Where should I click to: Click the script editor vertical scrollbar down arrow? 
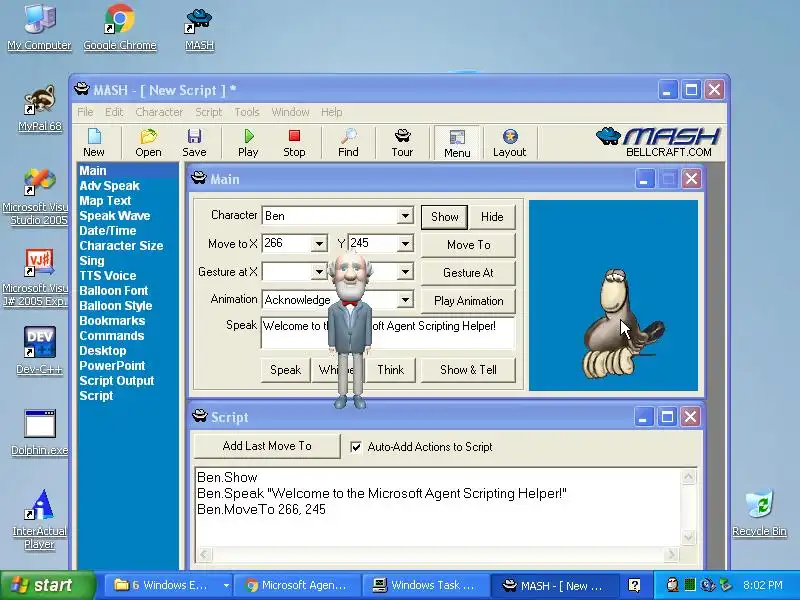pyautogui.click(x=688, y=537)
